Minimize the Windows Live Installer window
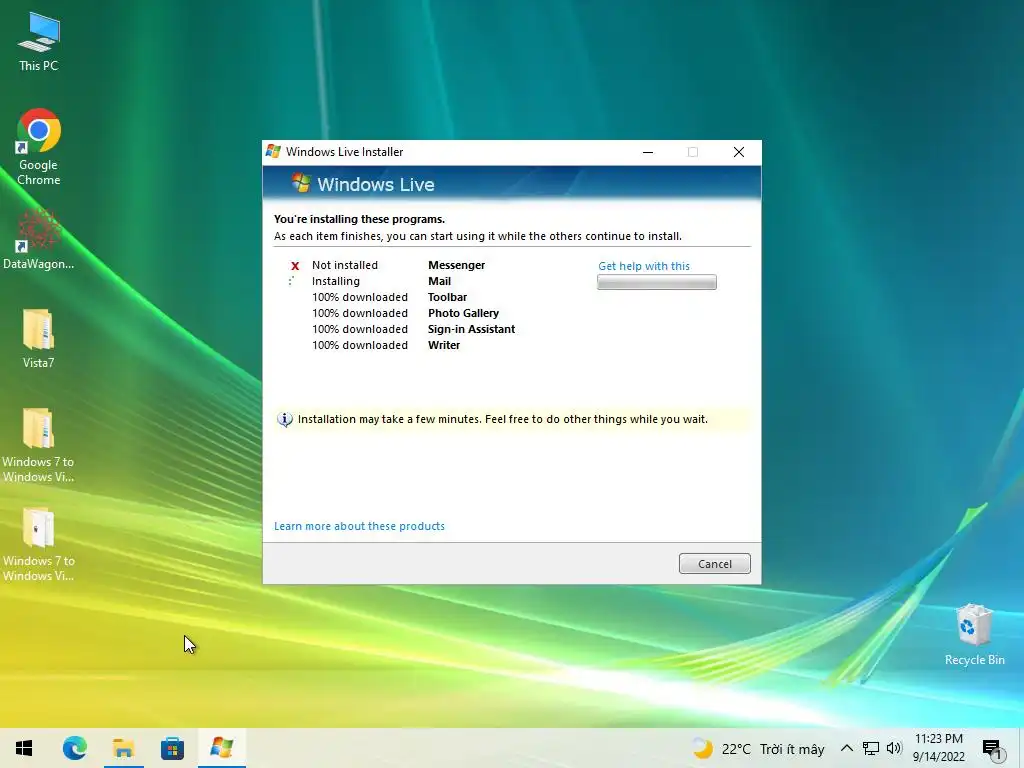This screenshot has height=768, width=1024. click(x=648, y=152)
